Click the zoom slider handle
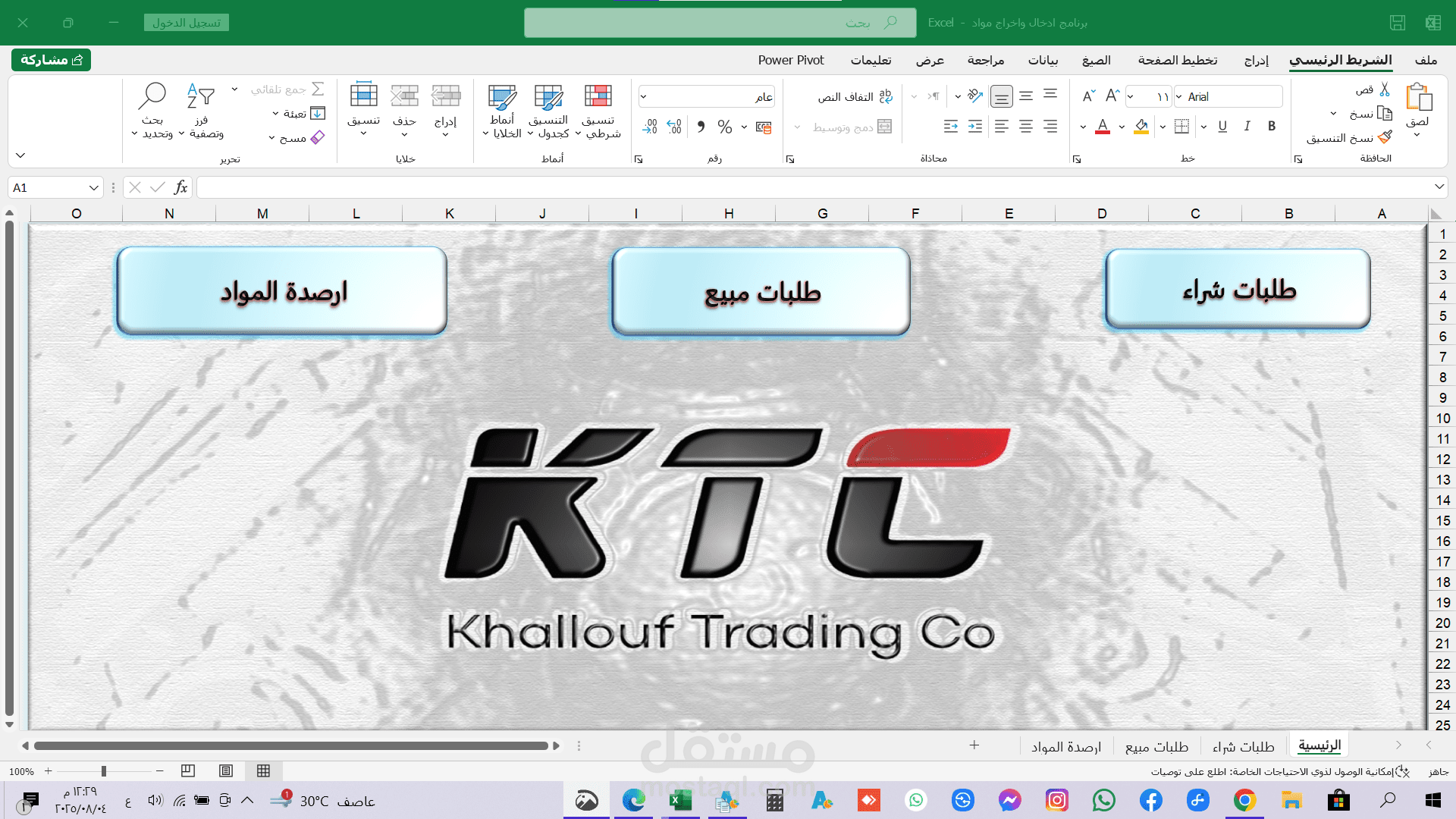The image size is (1456, 819). coord(104,771)
